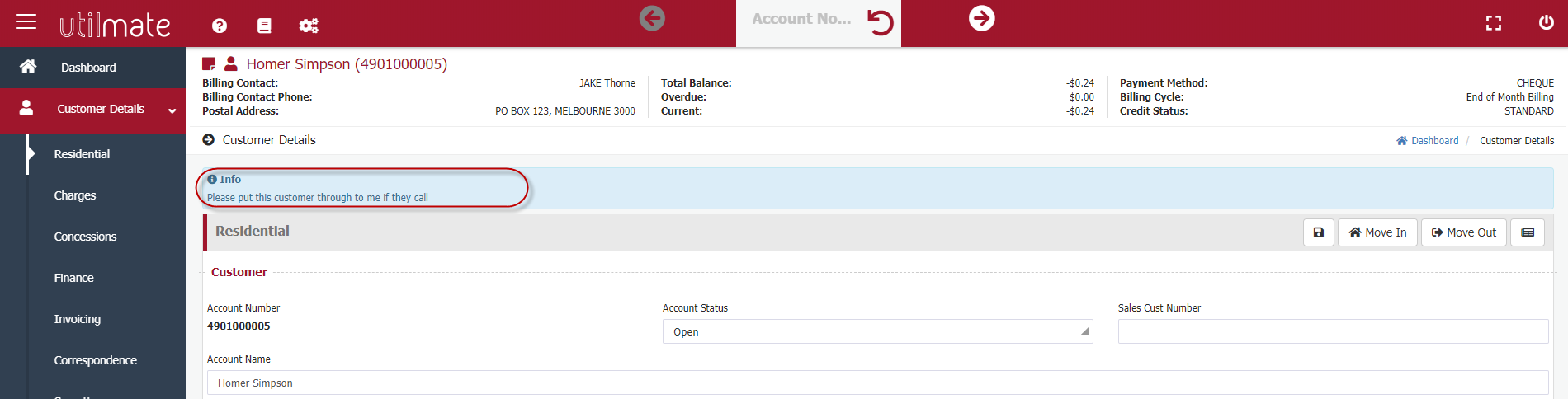Screen dimensions: 1568x399
Task: Click the Move Out button
Action: pyautogui.click(x=1463, y=232)
